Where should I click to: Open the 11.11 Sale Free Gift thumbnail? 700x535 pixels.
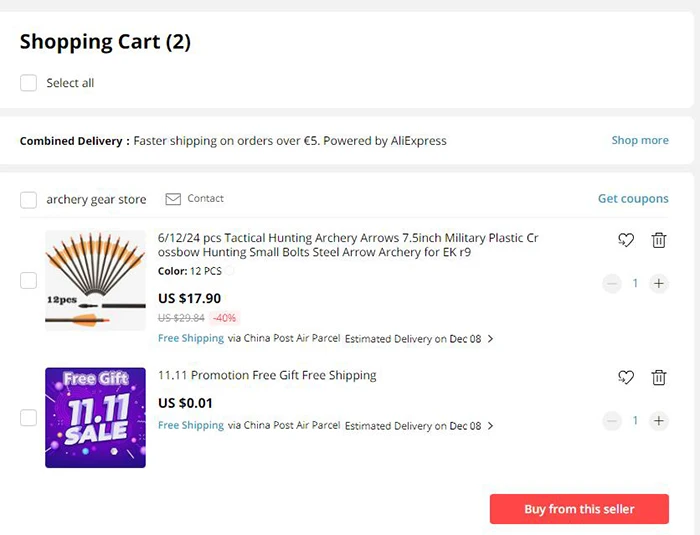[95, 417]
